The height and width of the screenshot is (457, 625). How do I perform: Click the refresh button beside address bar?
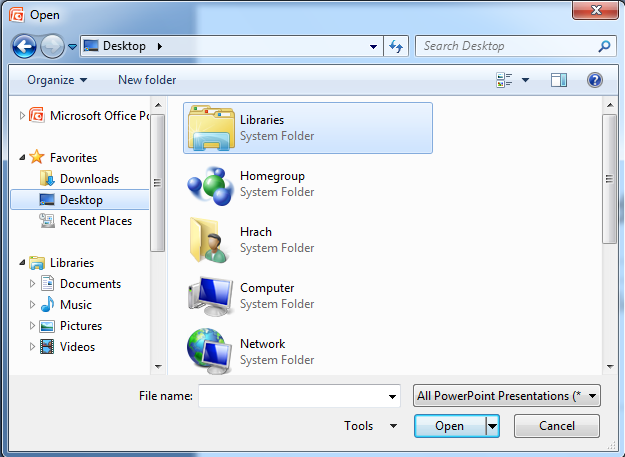coord(396,46)
